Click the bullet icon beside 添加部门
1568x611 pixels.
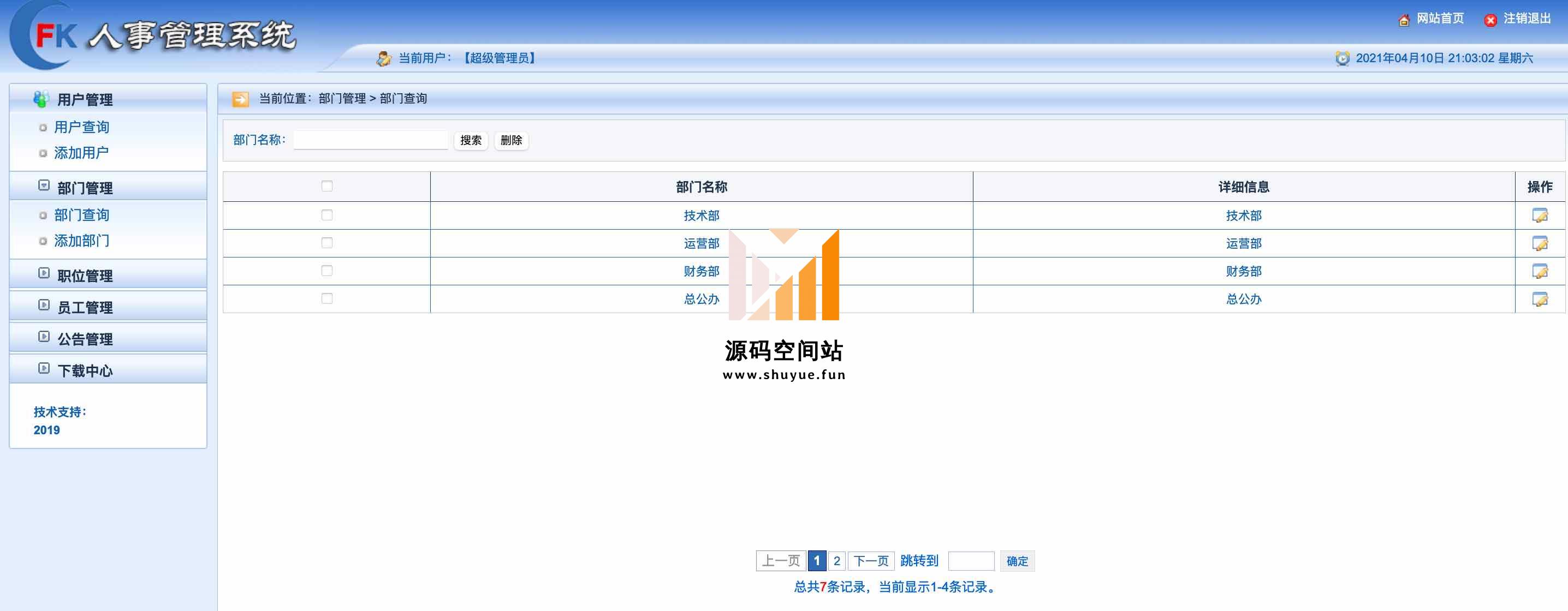(x=43, y=241)
